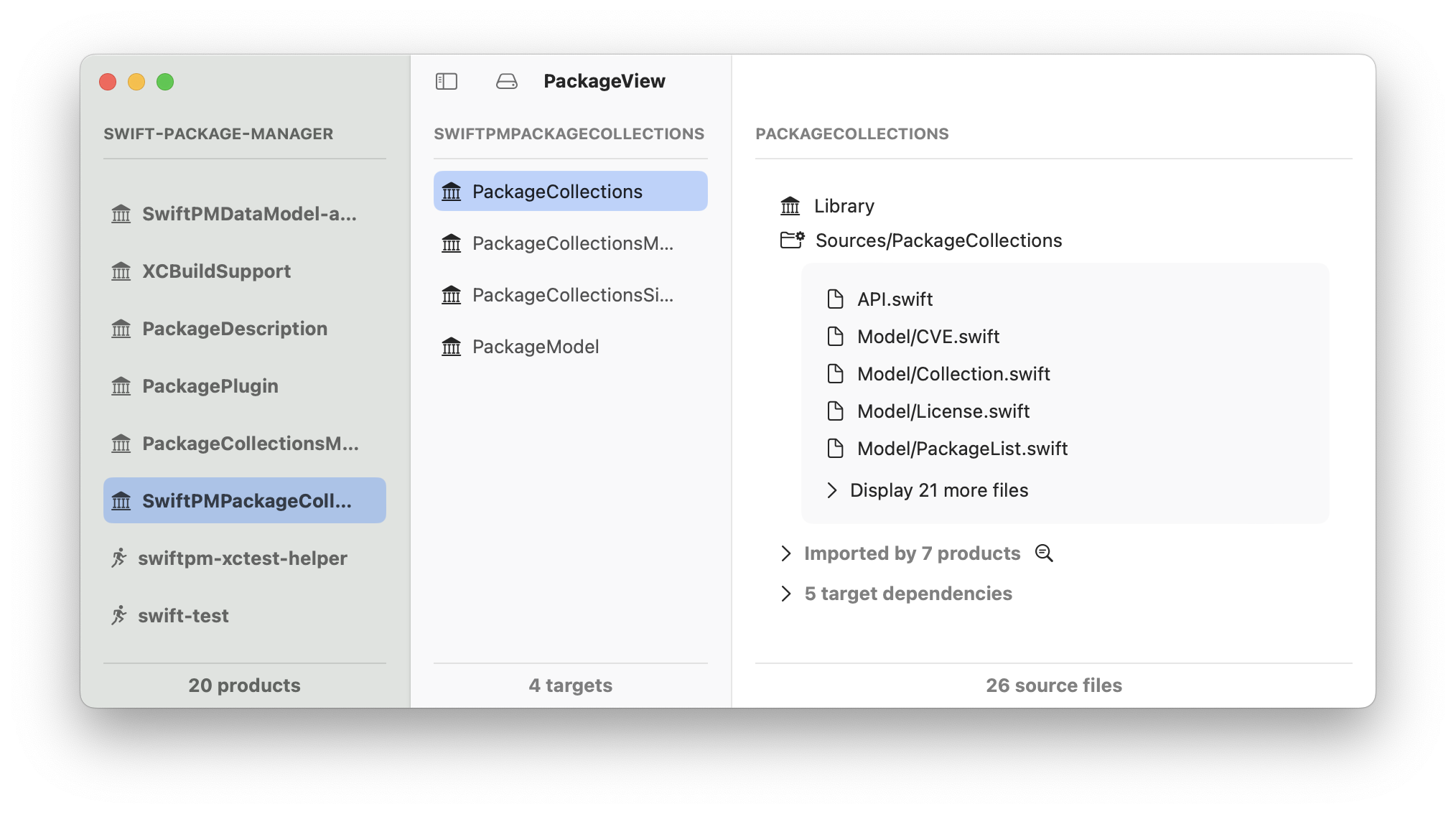This screenshot has height=814, width=1456.
Task: Select the PackageDescription product
Action: click(x=234, y=329)
